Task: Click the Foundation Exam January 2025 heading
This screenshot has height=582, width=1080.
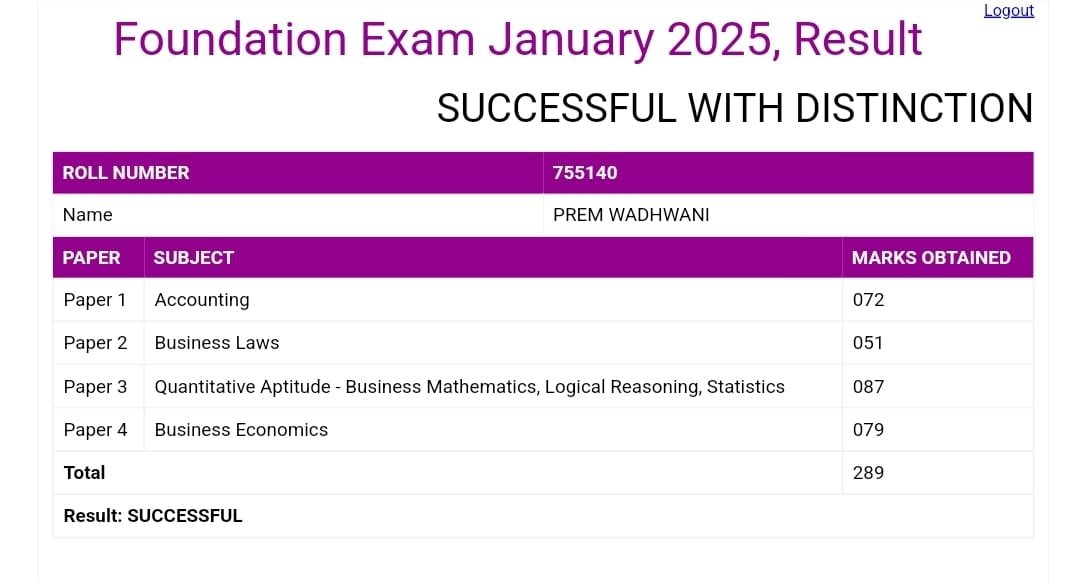Action: [518, 40]
